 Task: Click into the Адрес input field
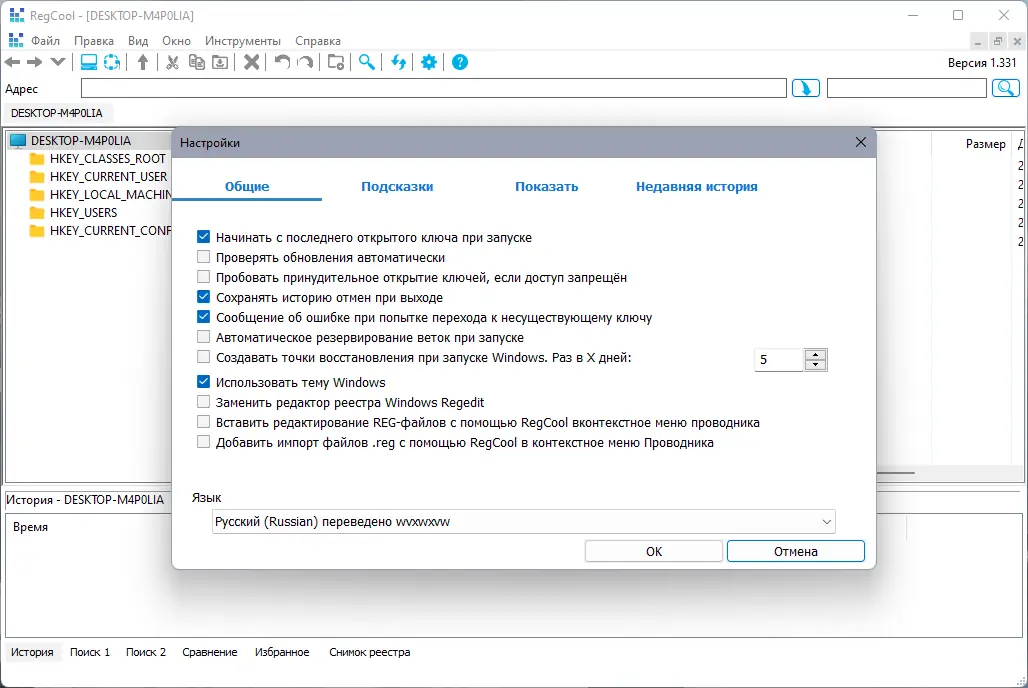433,88
